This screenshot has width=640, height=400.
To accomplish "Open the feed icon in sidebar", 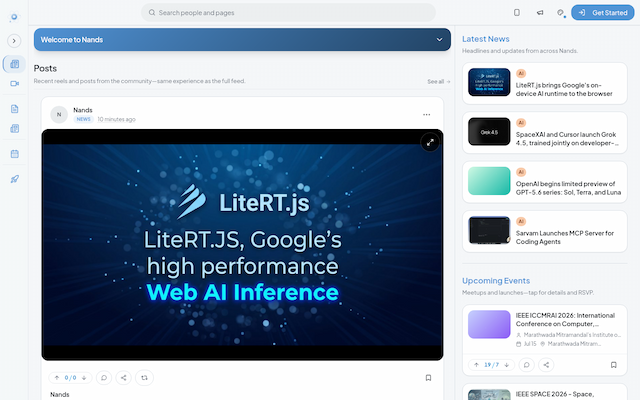I will (x=14, y=64).
